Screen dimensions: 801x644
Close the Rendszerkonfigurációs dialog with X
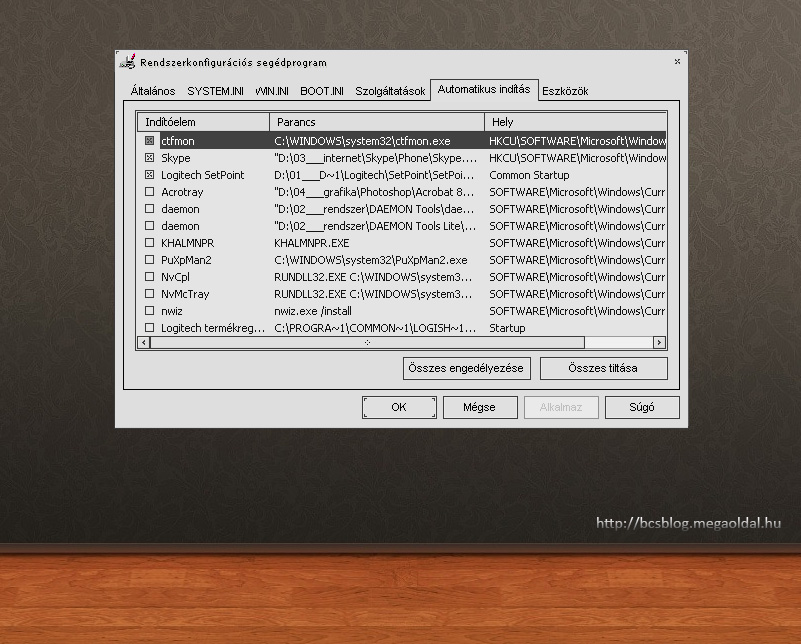tap(677, 62)
